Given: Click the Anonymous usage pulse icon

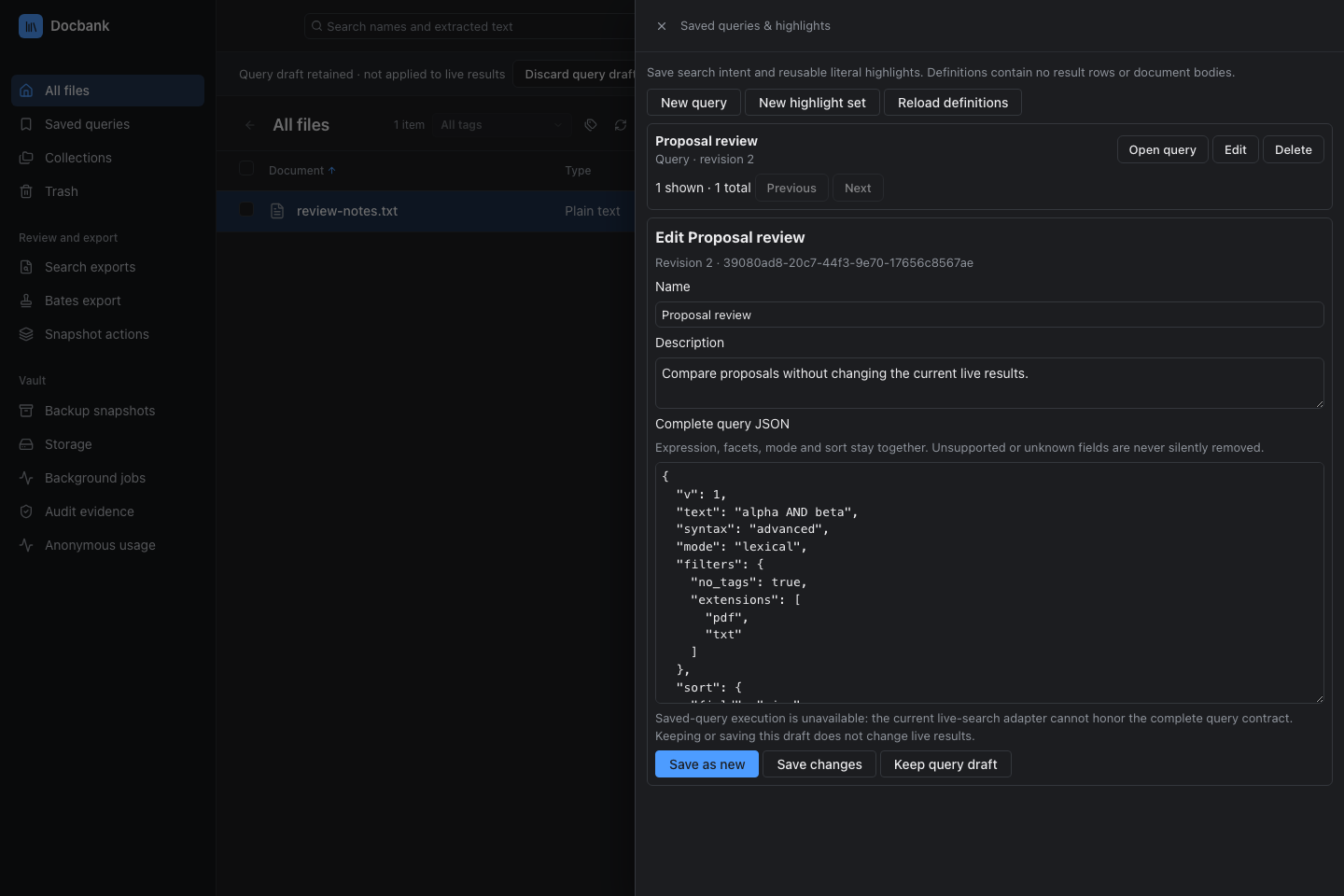Looking at the screenshot, I should [26, 545].
